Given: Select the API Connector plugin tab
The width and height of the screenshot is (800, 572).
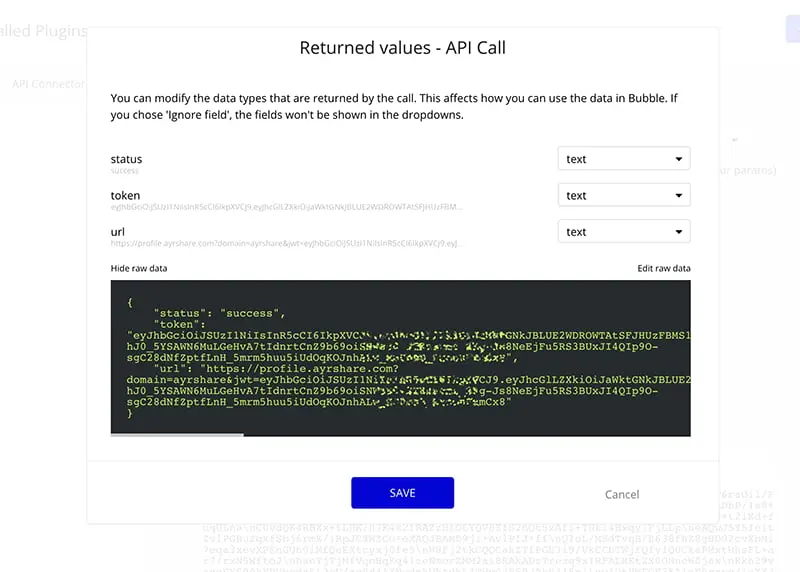Looking at the screenshot, I should point(48,84).
